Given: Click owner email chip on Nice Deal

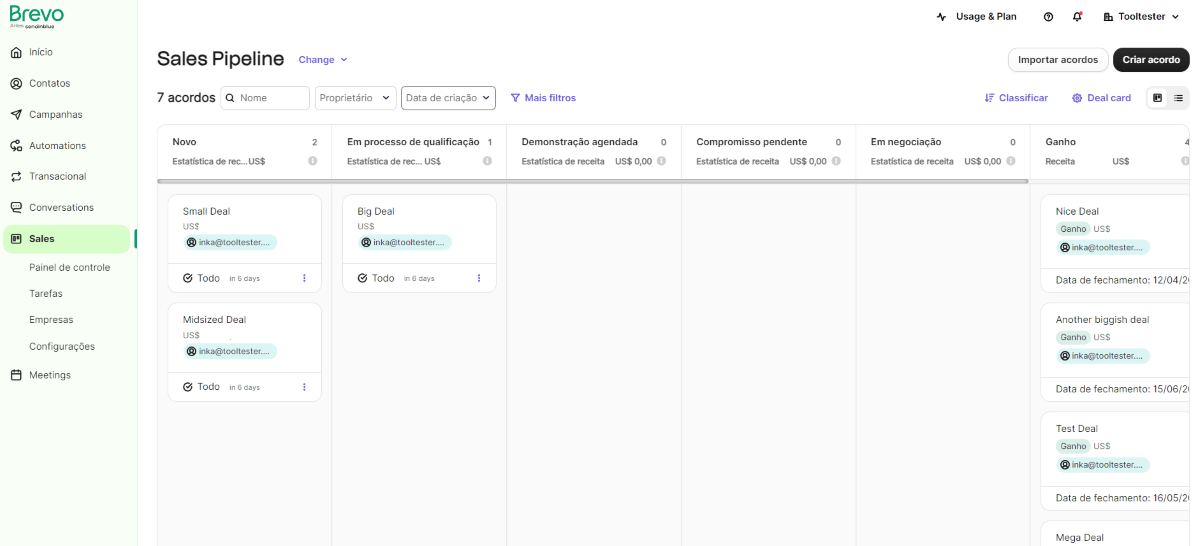Looking at the screenshot, I should tap(1103, 247).
